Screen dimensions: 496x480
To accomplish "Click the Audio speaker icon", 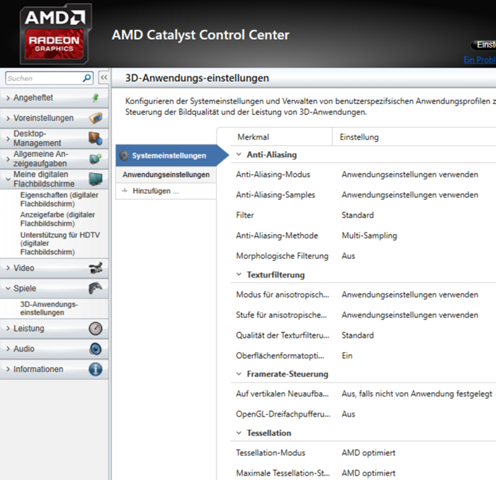I will pos(96,349).
